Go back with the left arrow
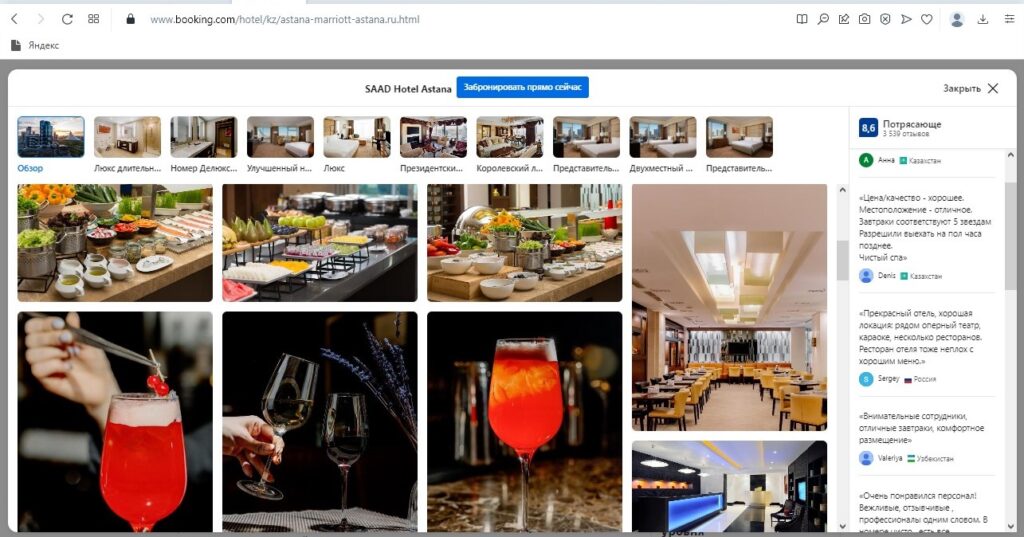The height and width of the screenshot is (537, 1024). (14, 20)
